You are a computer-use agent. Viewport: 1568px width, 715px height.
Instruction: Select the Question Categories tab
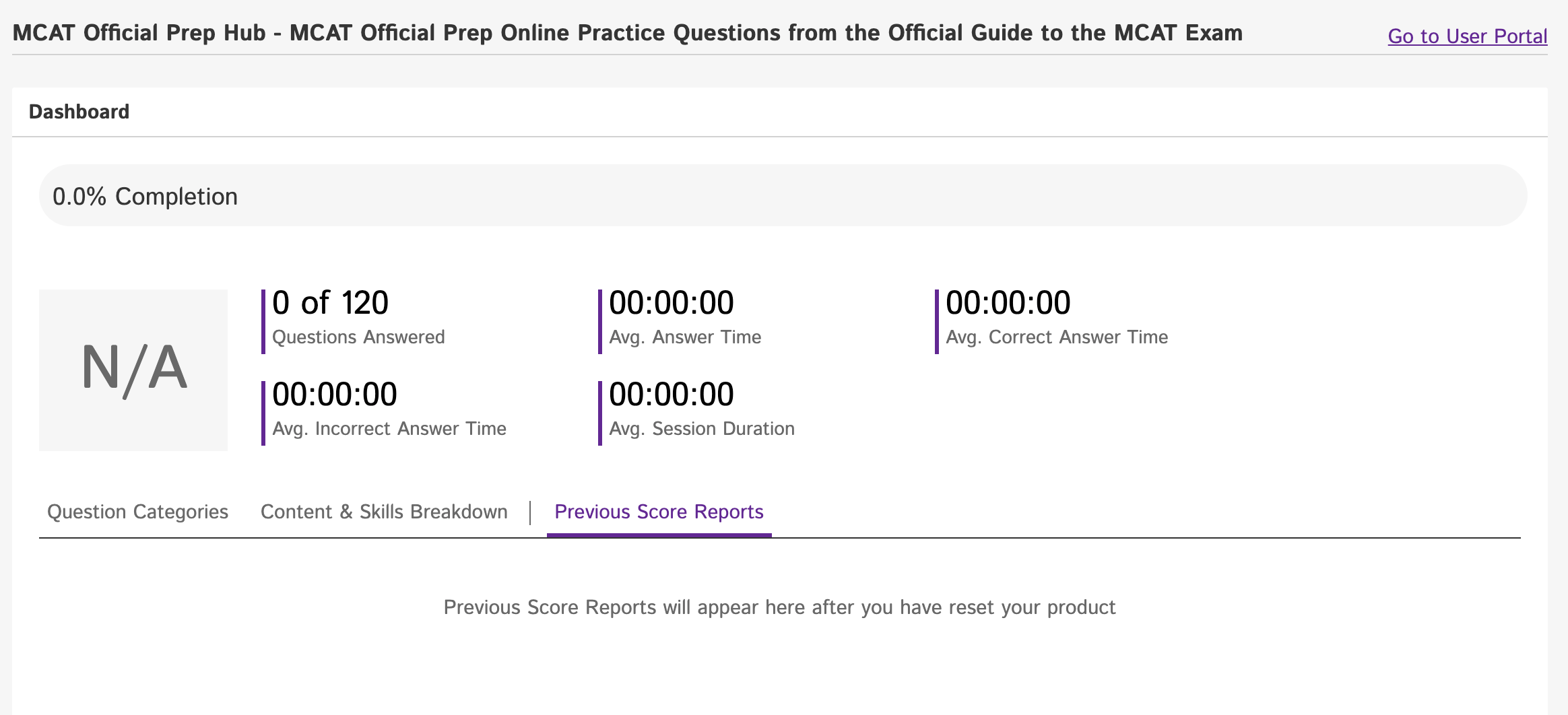coord(137,512)
